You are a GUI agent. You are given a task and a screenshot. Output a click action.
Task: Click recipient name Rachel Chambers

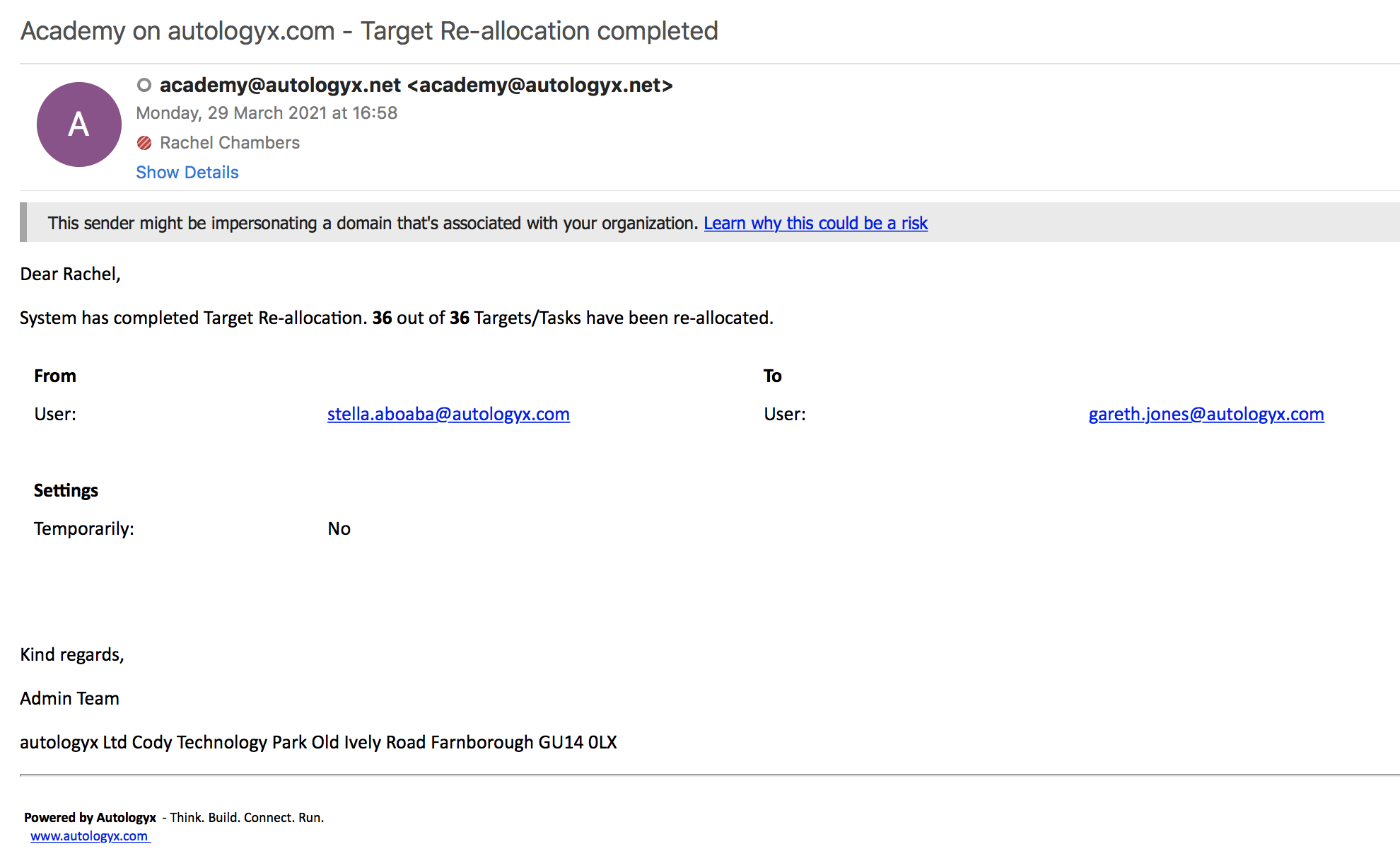point(230,143)
